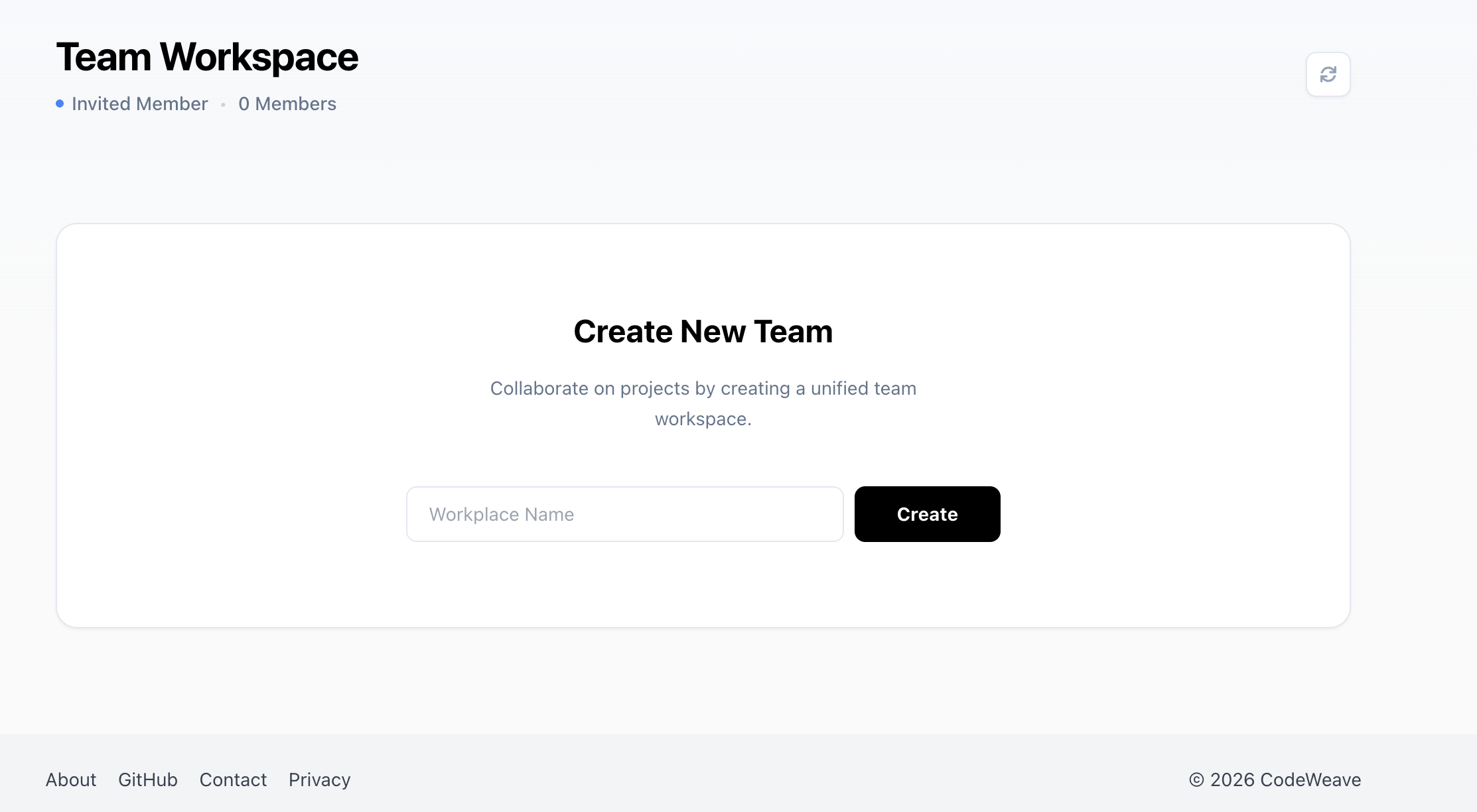The width and height of the screenshot is (1477, 812).
Task: Switch to the 0 Members view
Action: point(287,103)
